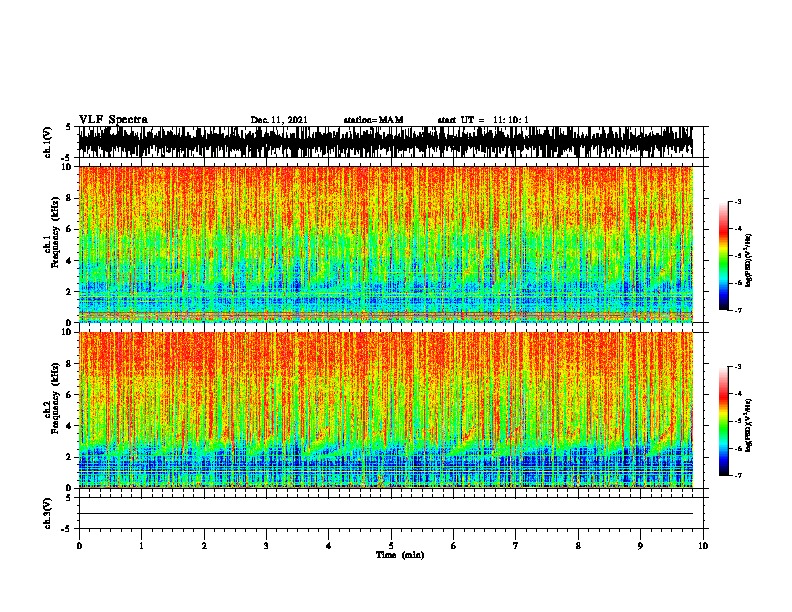Click time axis tick label "3"
The image size is (792, 612).
pos(266,546)
